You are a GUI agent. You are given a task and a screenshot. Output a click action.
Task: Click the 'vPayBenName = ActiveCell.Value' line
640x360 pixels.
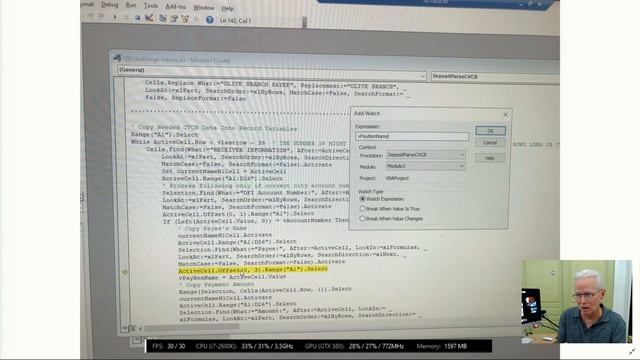tap(232, 277)
